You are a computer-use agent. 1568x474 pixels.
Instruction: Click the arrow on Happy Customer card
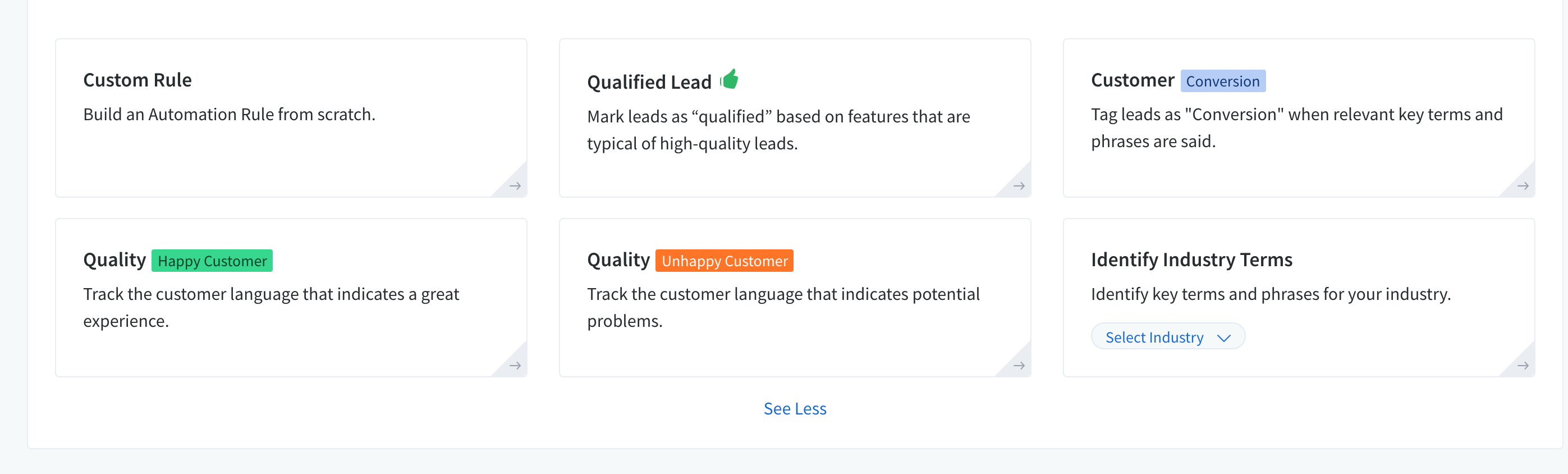click(x=515, y=366)
